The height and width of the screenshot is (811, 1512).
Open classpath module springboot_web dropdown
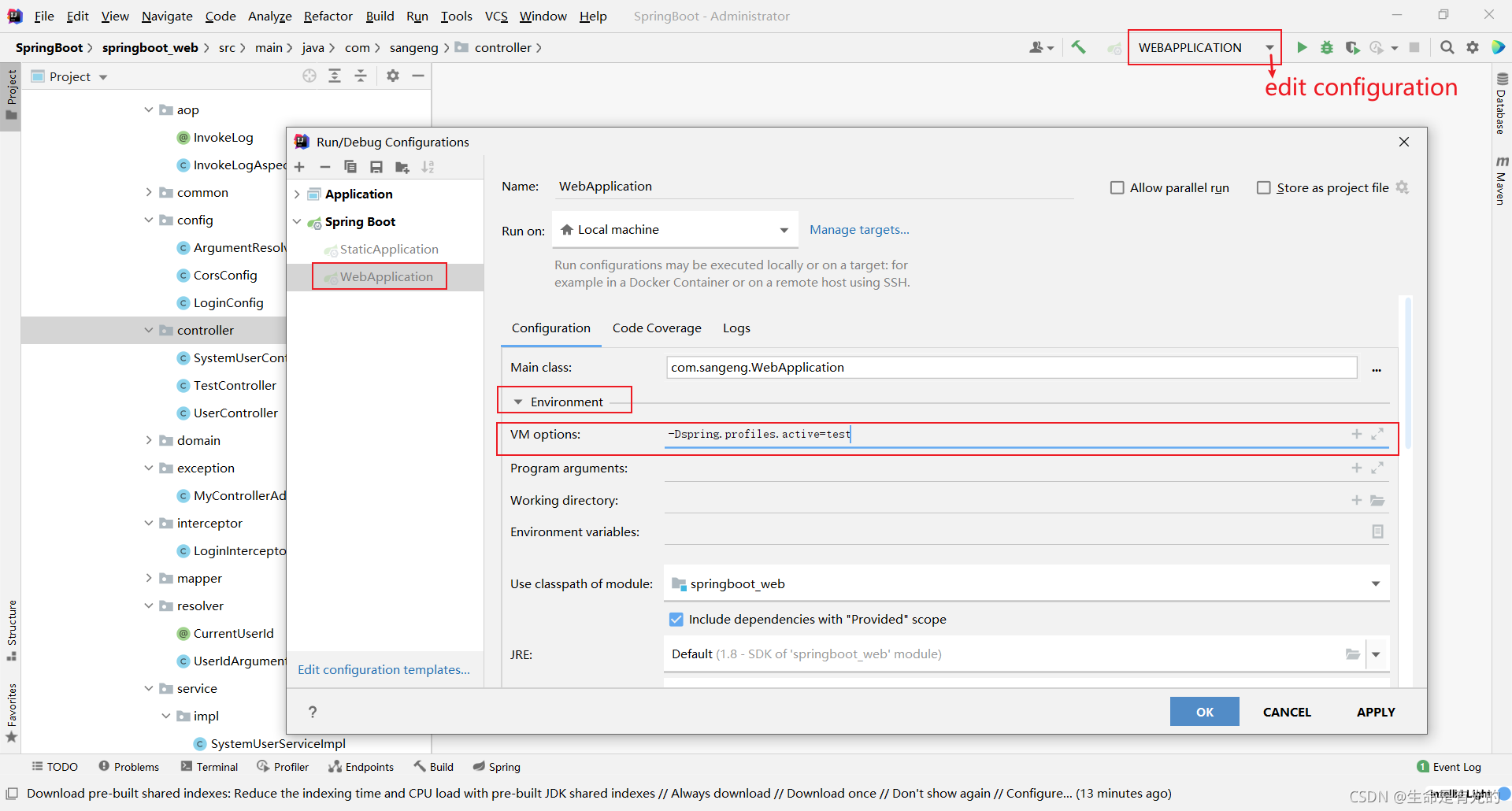(x=1026, y=583)
